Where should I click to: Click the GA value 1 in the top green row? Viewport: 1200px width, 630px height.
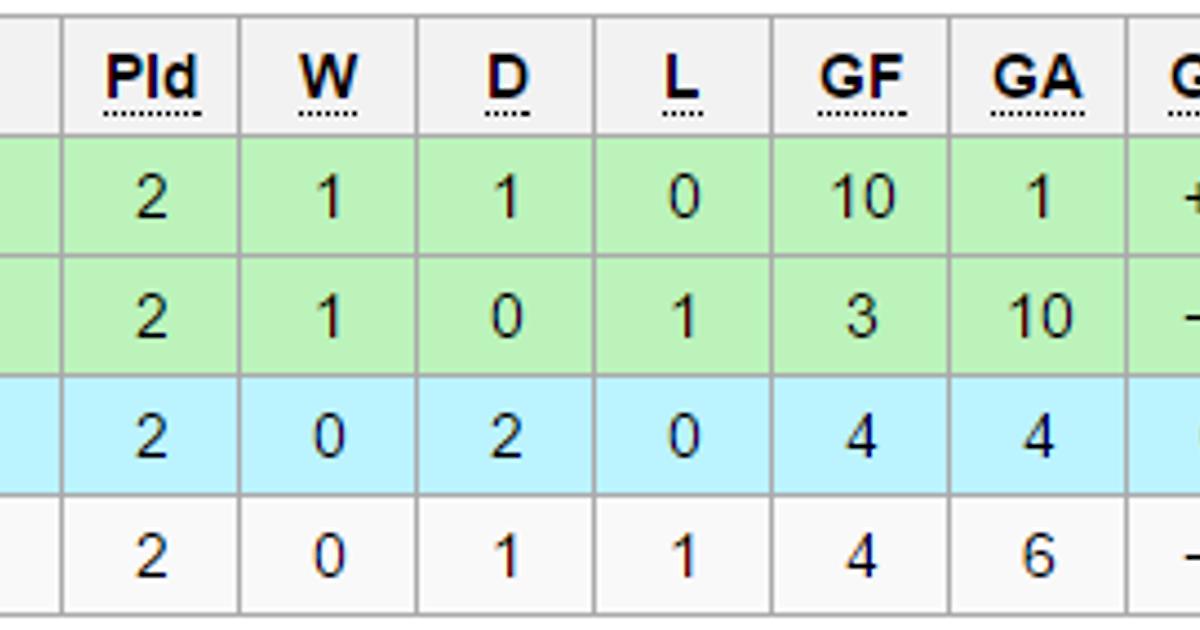coord(1038,197)
